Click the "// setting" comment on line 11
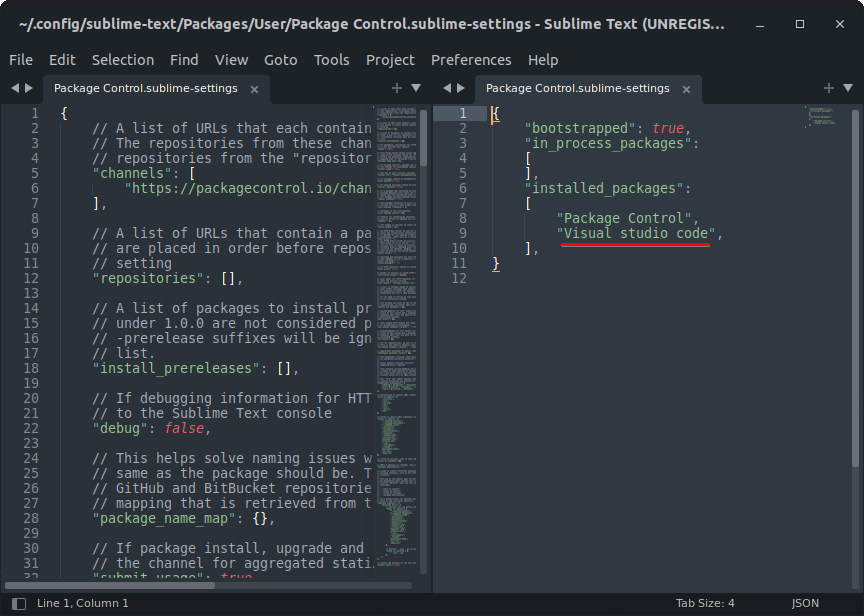Viewport: 864px width, 616px height. [x=132, y=263]
